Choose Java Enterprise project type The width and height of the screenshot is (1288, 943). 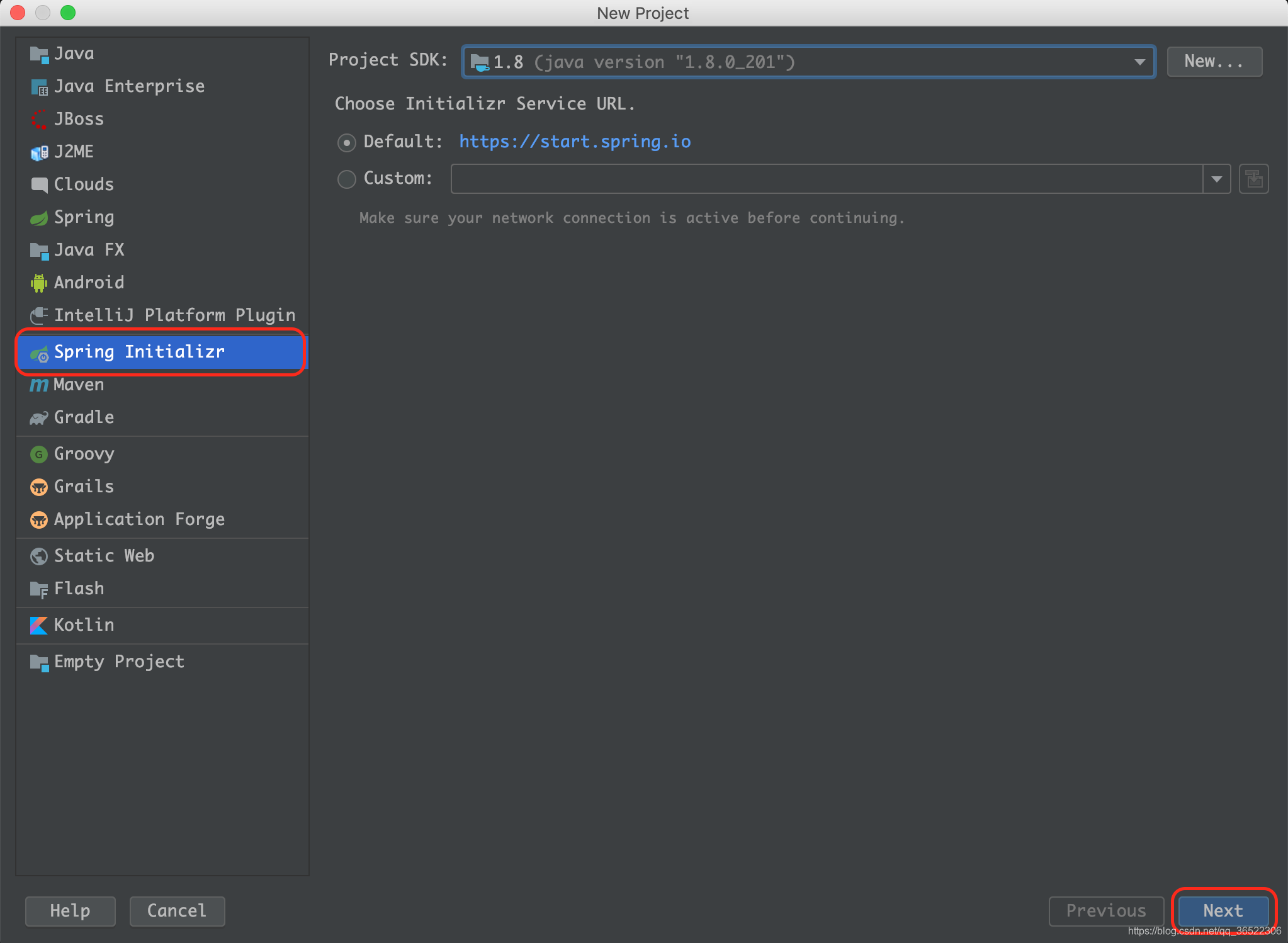coord(129,86)
